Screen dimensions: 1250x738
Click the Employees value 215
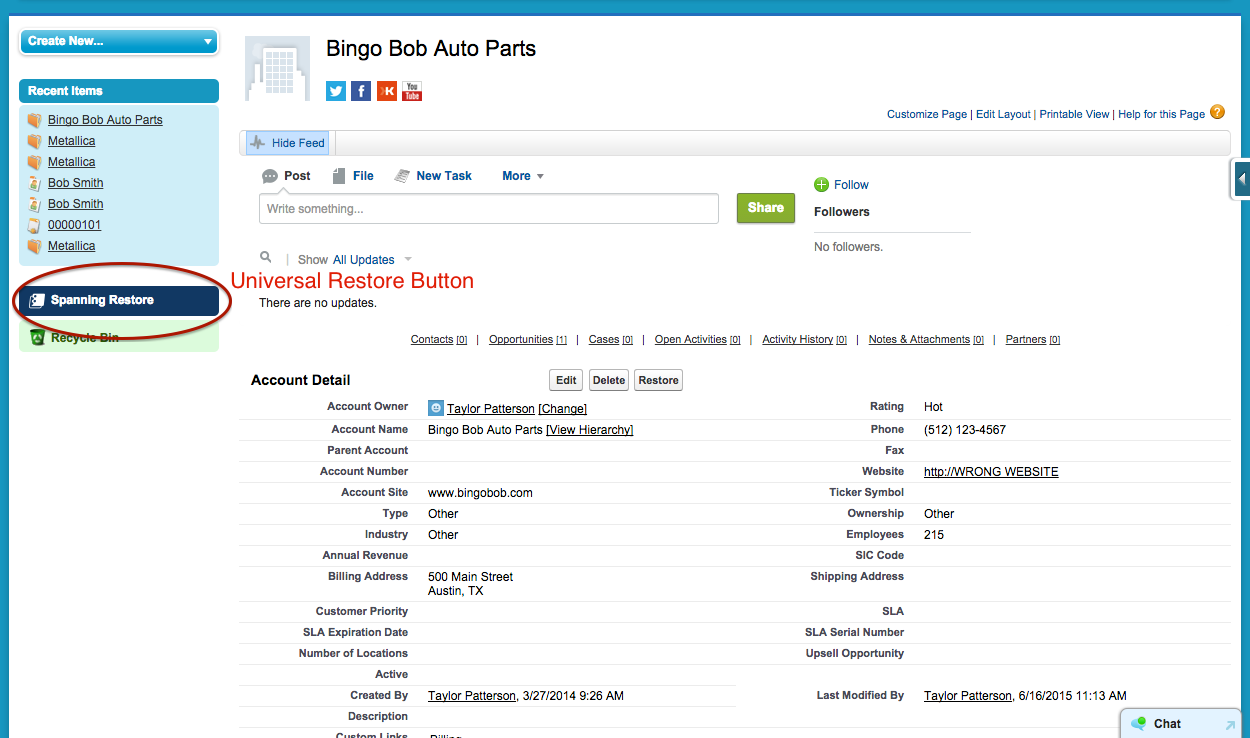click(934, 535)
